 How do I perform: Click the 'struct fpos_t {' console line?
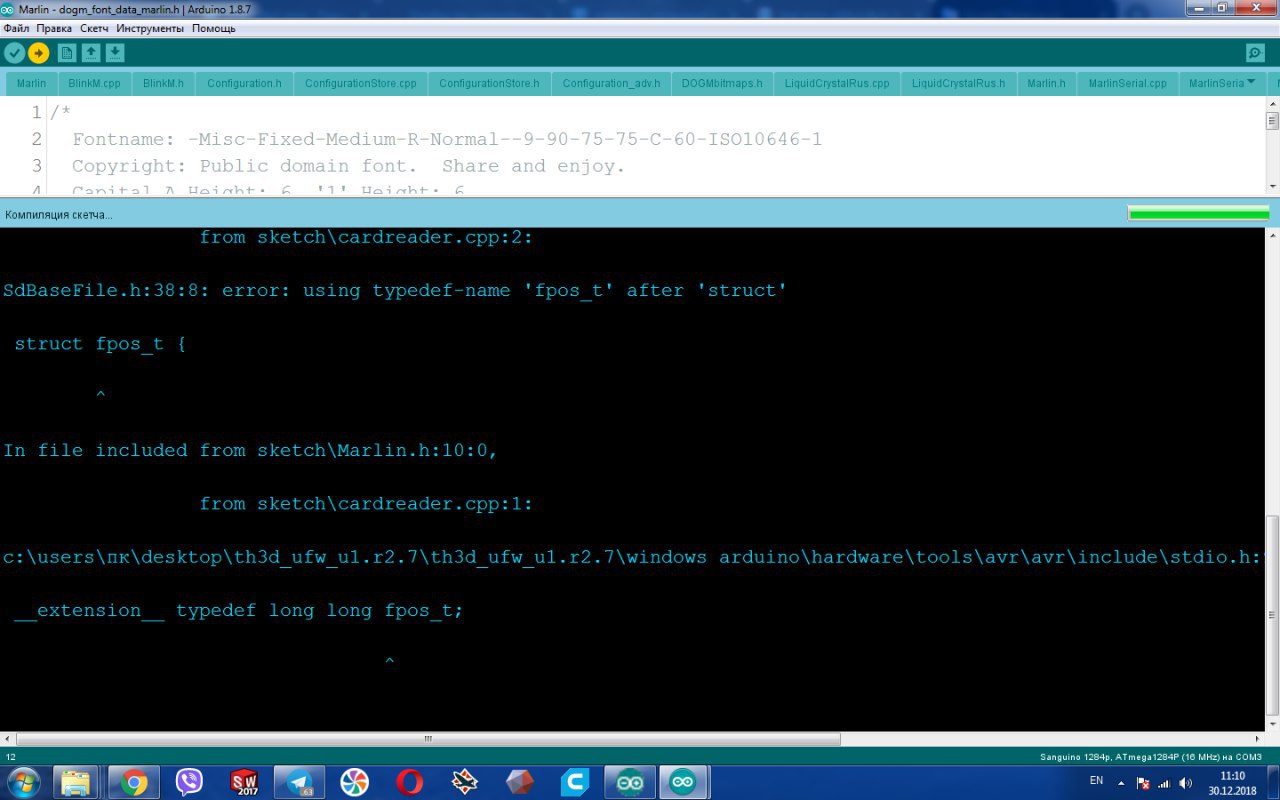[x=100, y=344]
